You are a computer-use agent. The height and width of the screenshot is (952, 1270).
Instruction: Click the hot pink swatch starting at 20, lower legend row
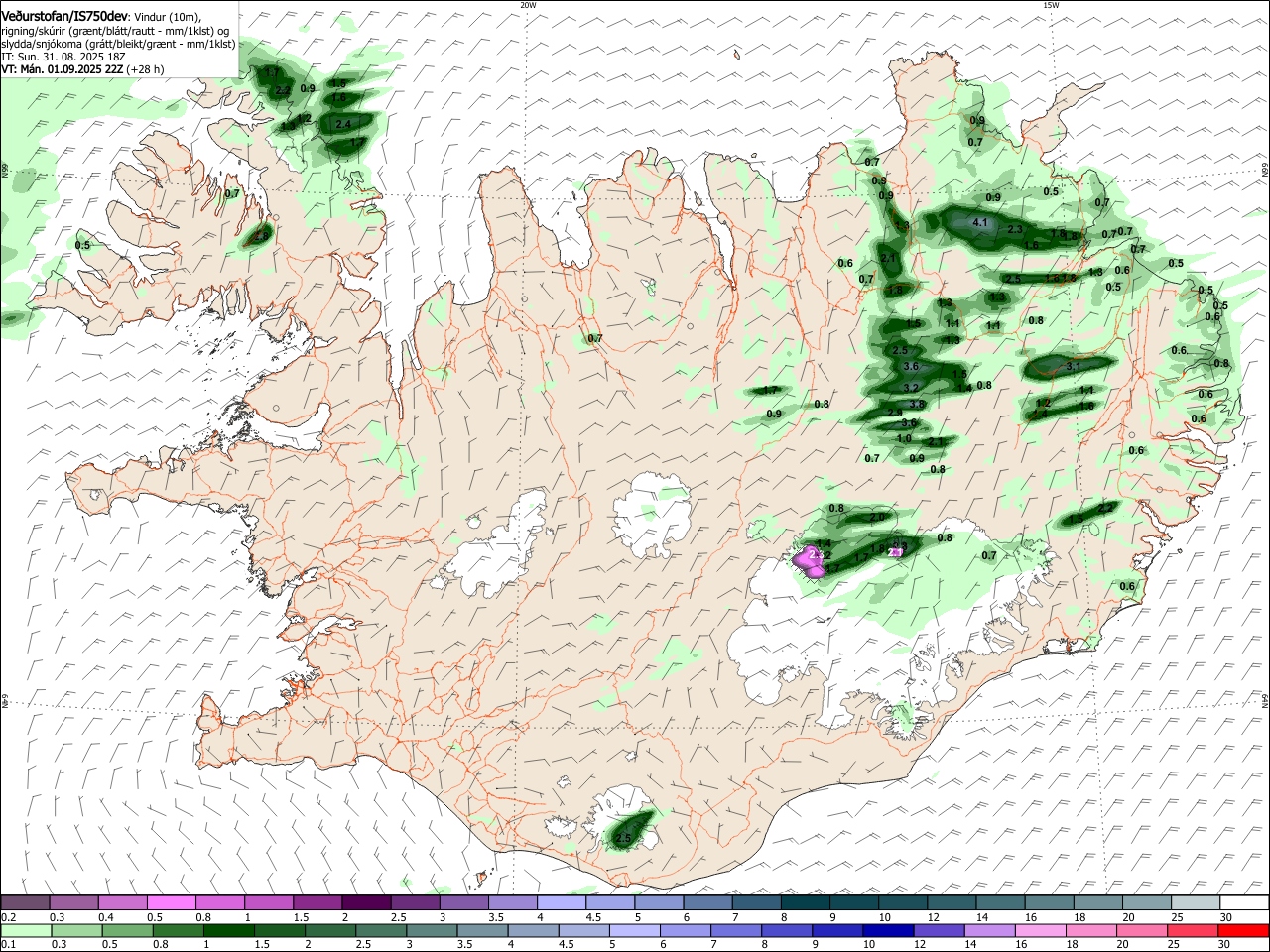pos(1143,930)
